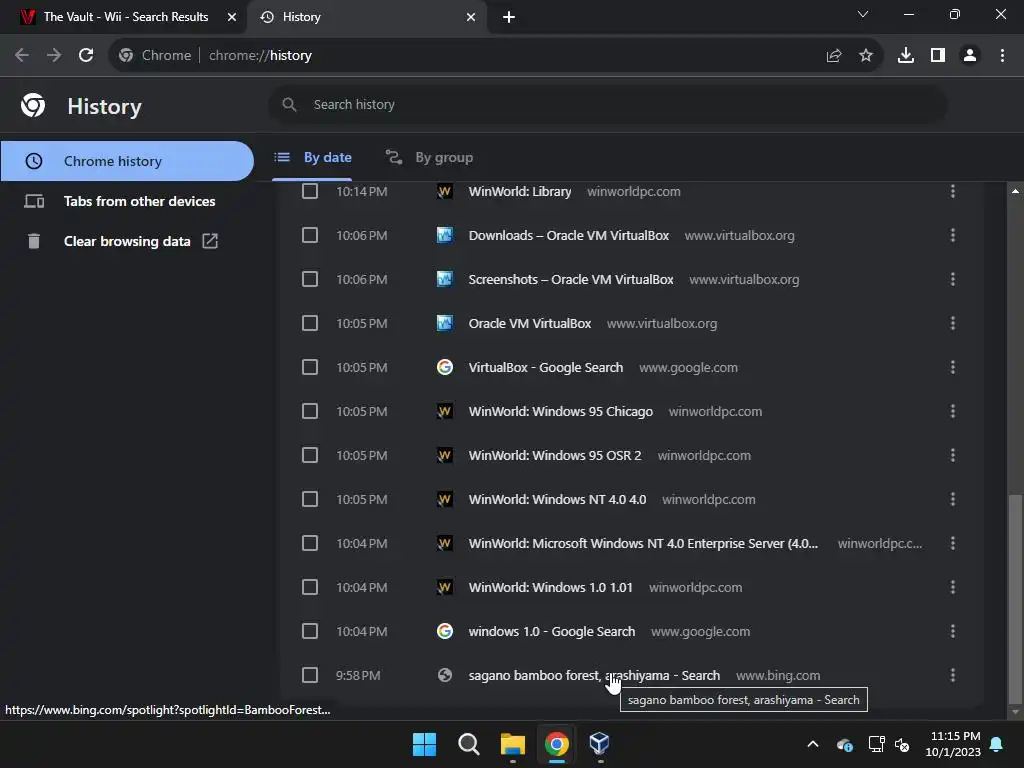
Task: Open WinWorld: Windows 95 OSR 2 link
Action: click(555, 455)
